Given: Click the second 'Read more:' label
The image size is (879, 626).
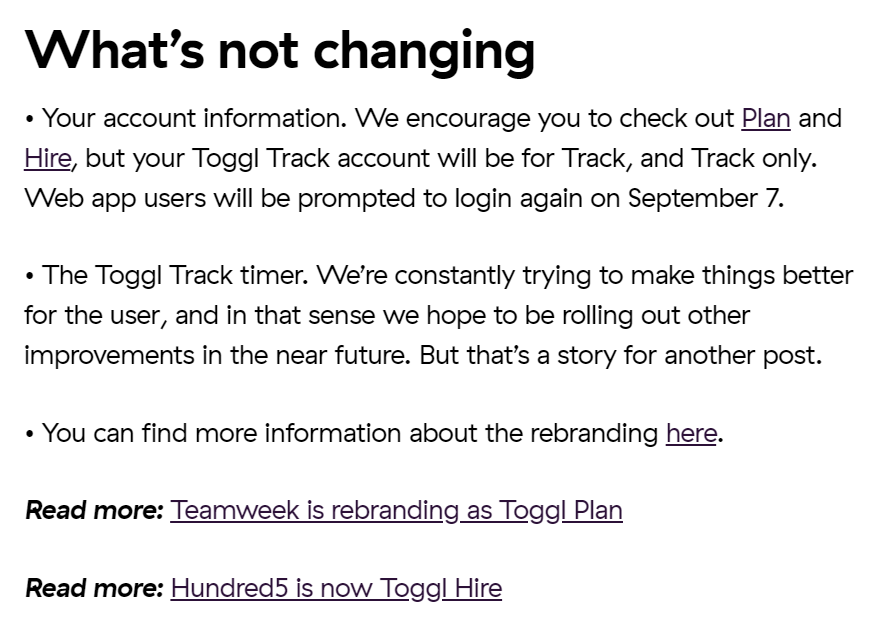Looking at the screenshot, I should pyautogui.click(x=94, y=588).
